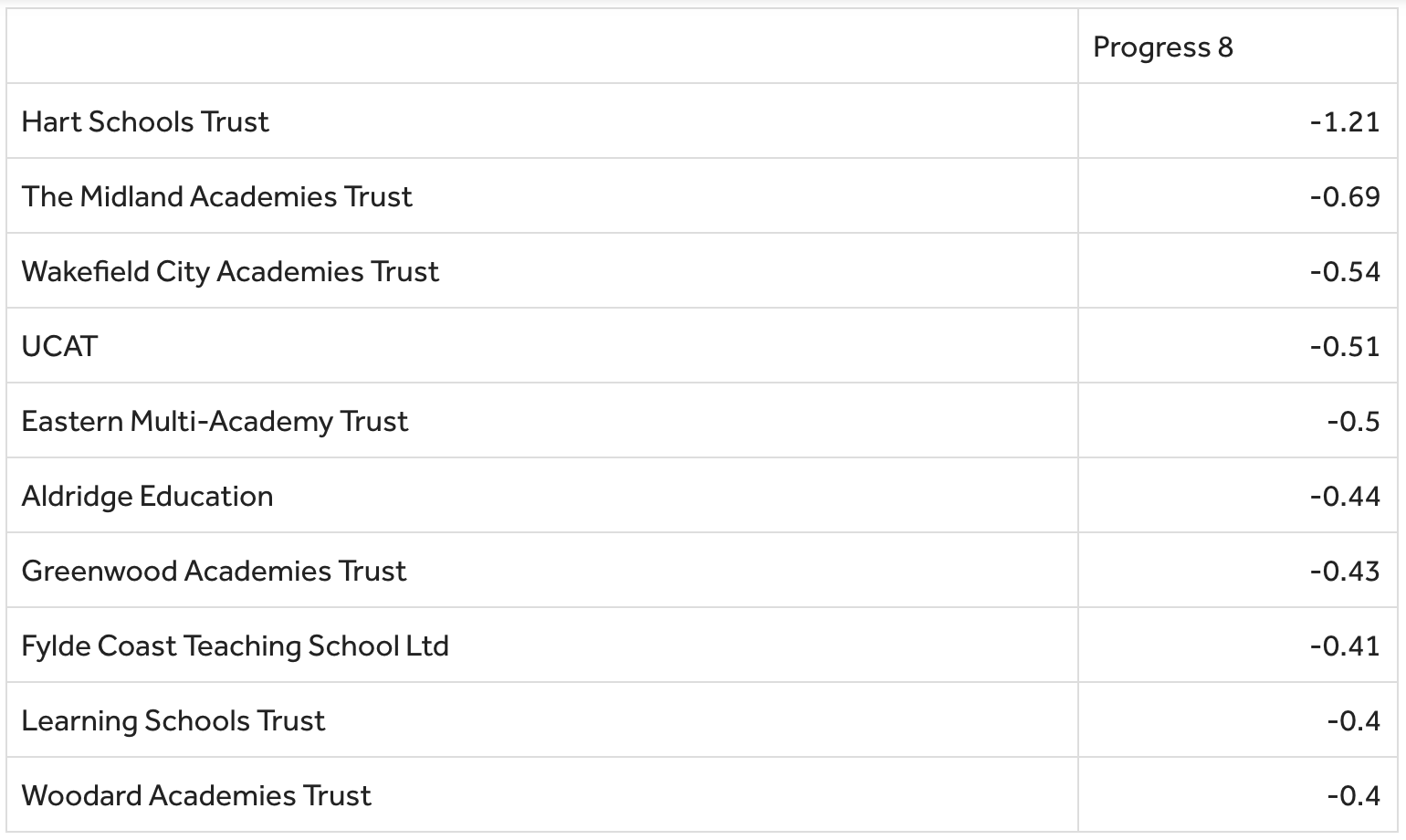Click the Aldridge Education row name
The image size is (1406, 840).
147,496
